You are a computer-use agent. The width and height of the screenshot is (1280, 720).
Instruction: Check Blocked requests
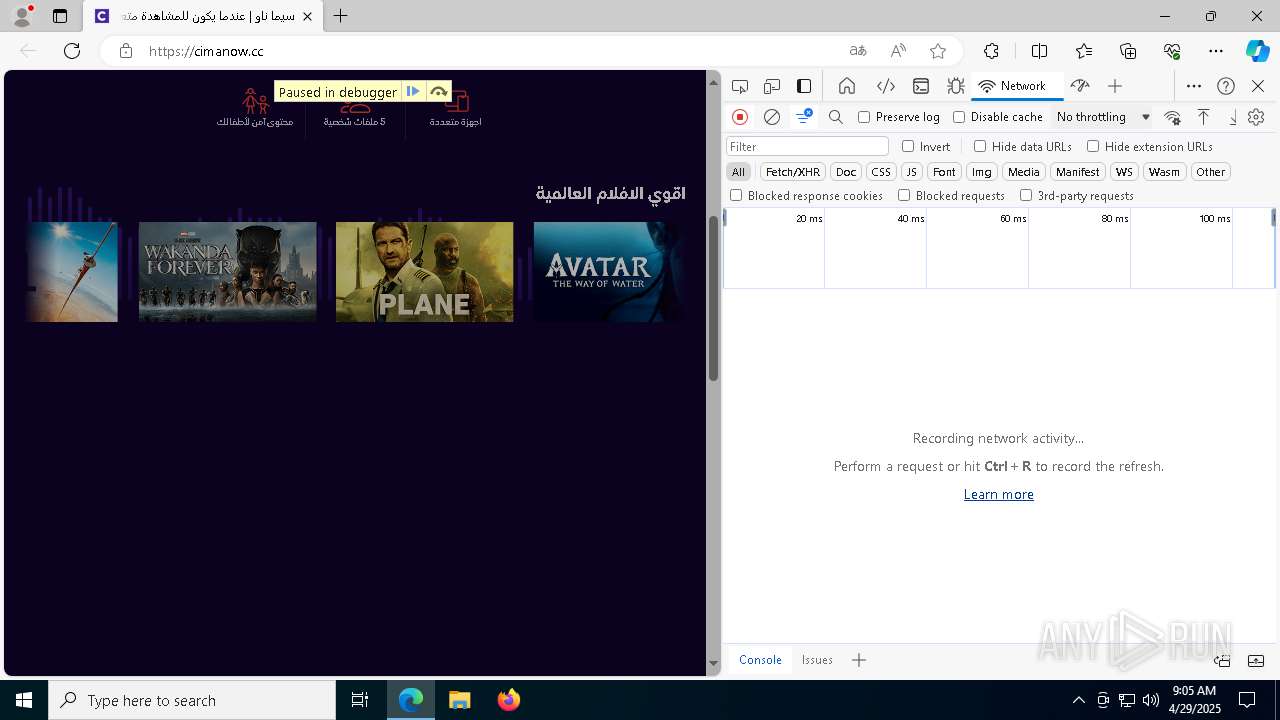pos(904,196)
